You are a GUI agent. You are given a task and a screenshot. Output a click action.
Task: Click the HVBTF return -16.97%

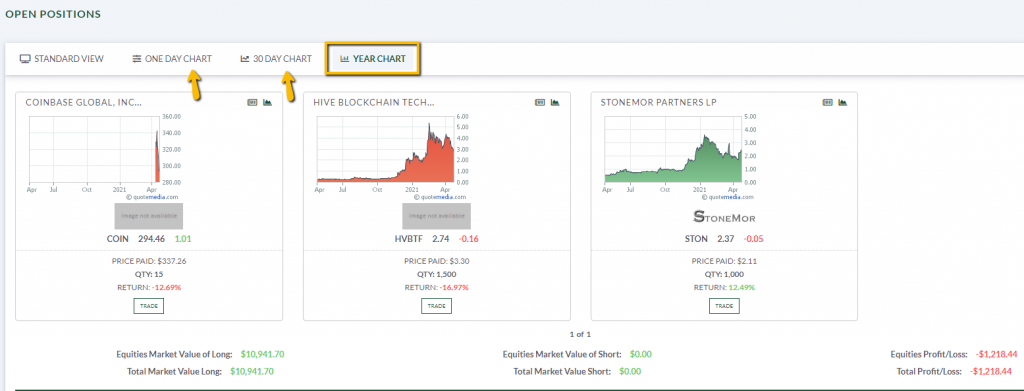454,287
